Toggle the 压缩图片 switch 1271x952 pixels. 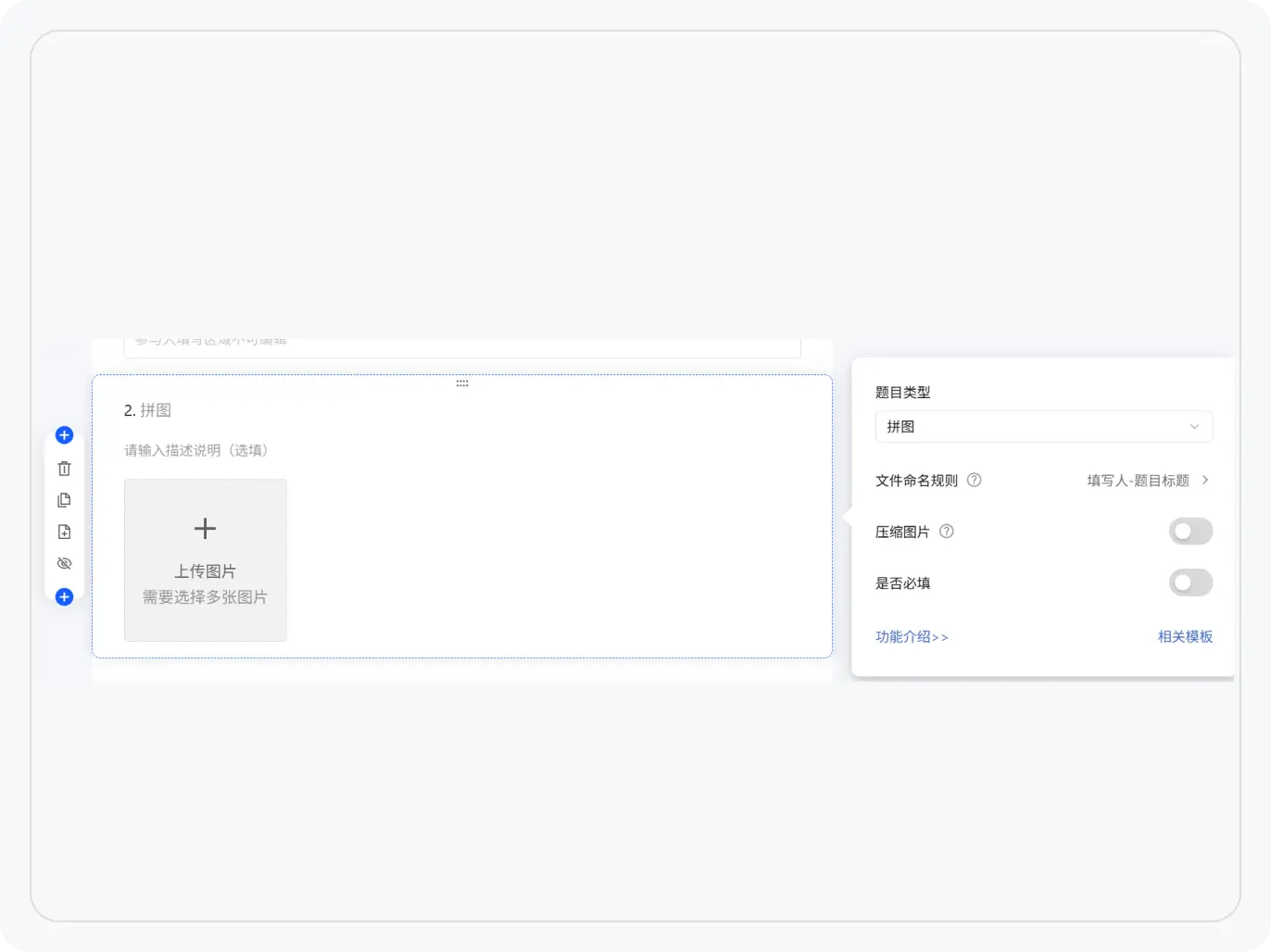click(1190, 532)
